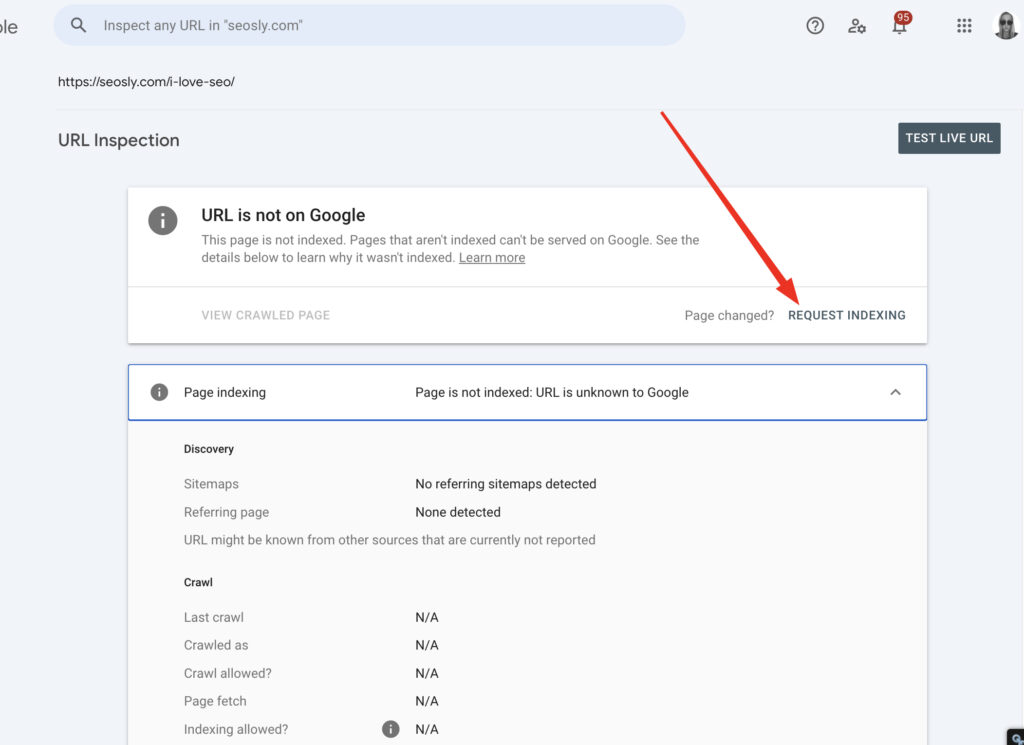Click VIEW CRAWLED PAGE
The width and height of the screenshot is (1024, 745).
click(x=265, y=315)
